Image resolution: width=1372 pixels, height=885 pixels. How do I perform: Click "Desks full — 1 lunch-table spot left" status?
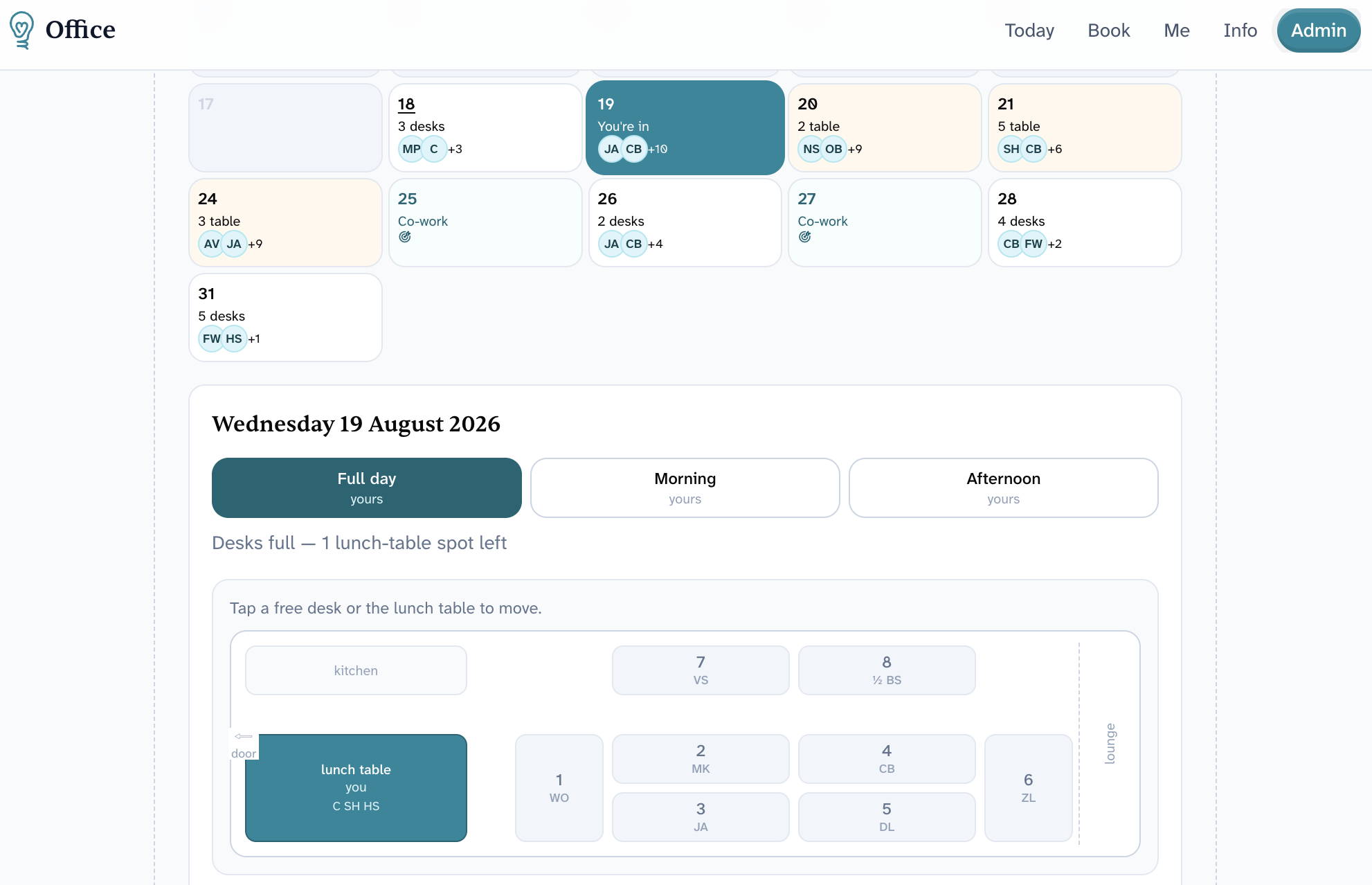359,543
